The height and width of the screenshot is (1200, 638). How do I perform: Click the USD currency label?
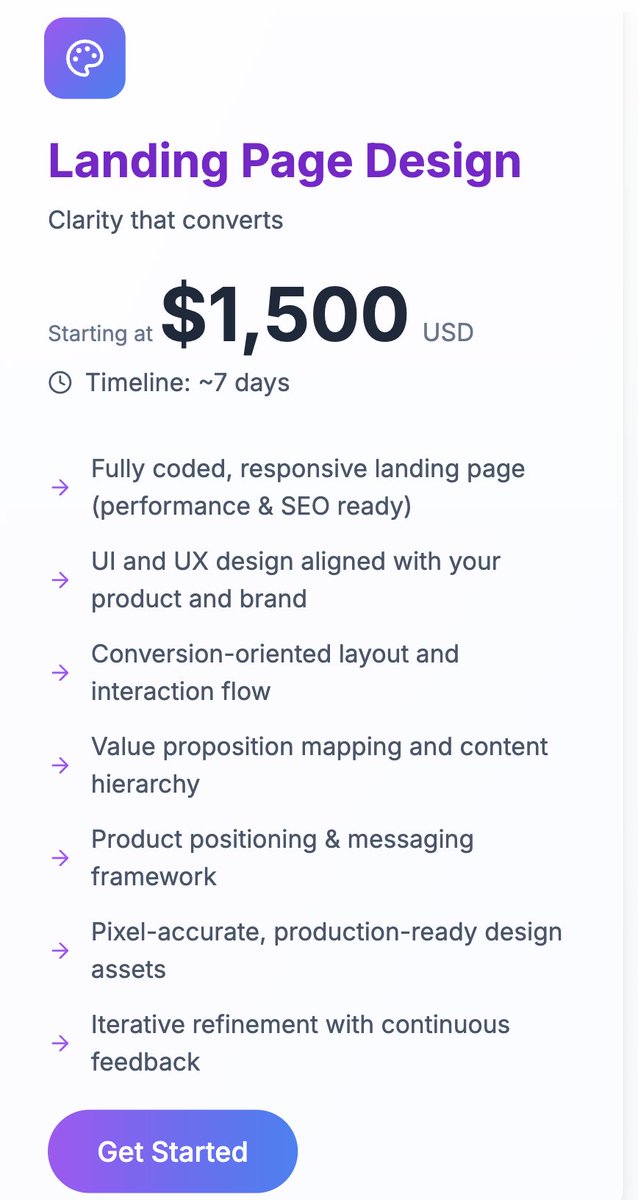tap(448, 332)
